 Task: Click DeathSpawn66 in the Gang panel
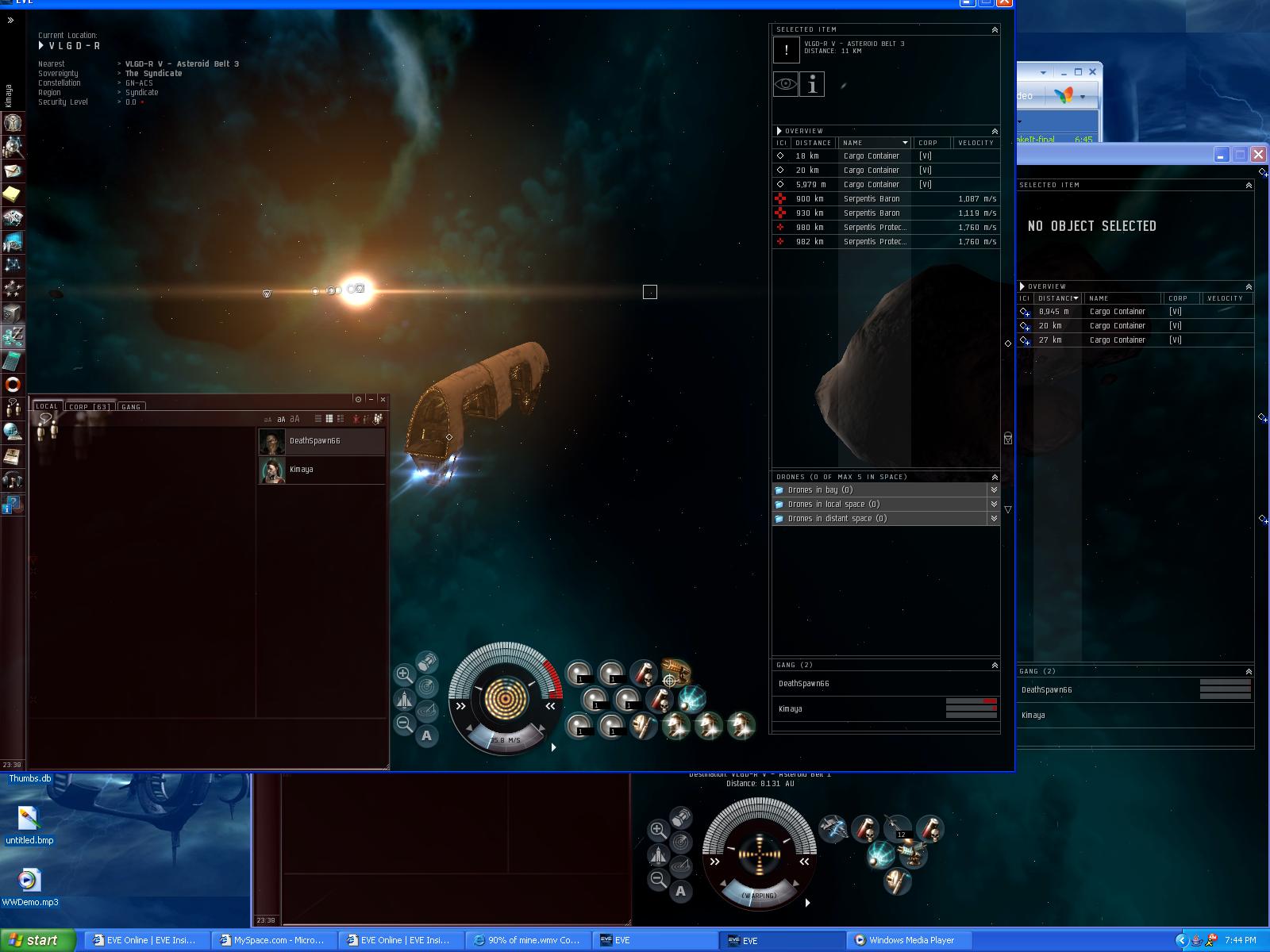point(804,683)
